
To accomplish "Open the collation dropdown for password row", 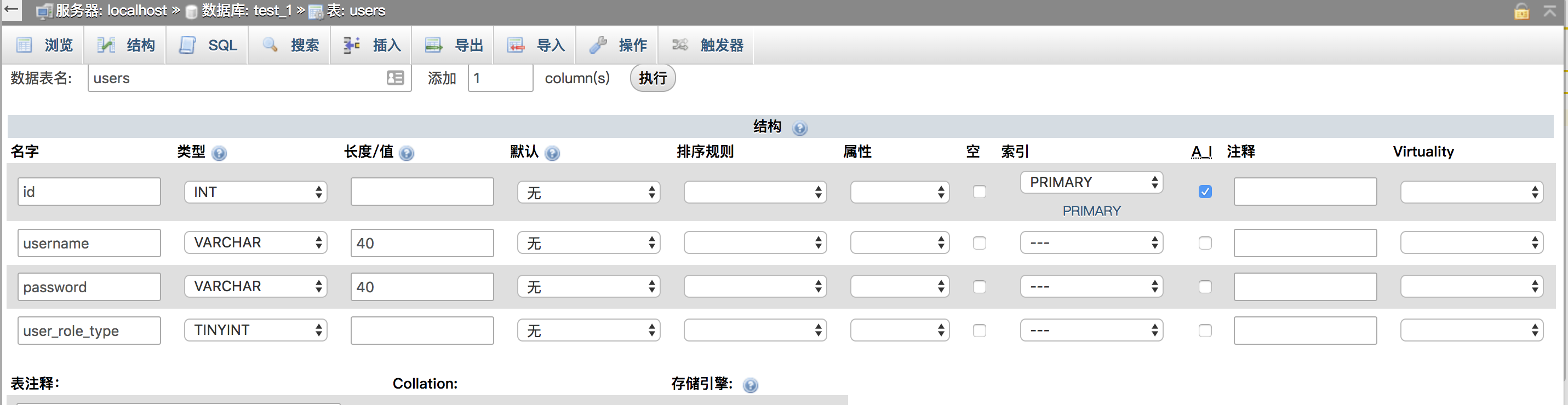I will point(755,286).
